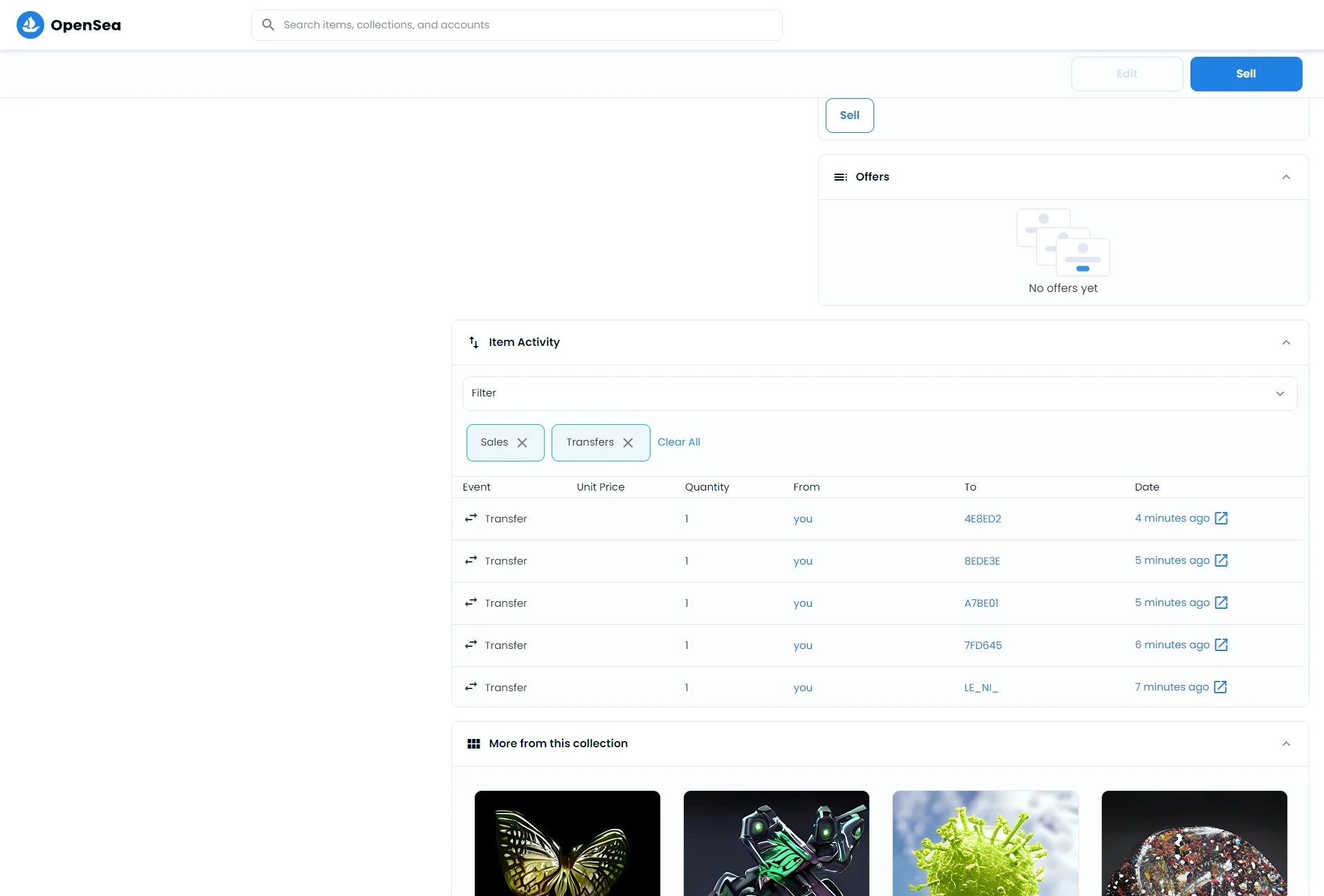Image resolution: width=1324 pixels, height=896 pixels.
Task: Click 'you' sender in 4E8ED2 transfer row
Action: click(803, 519)
